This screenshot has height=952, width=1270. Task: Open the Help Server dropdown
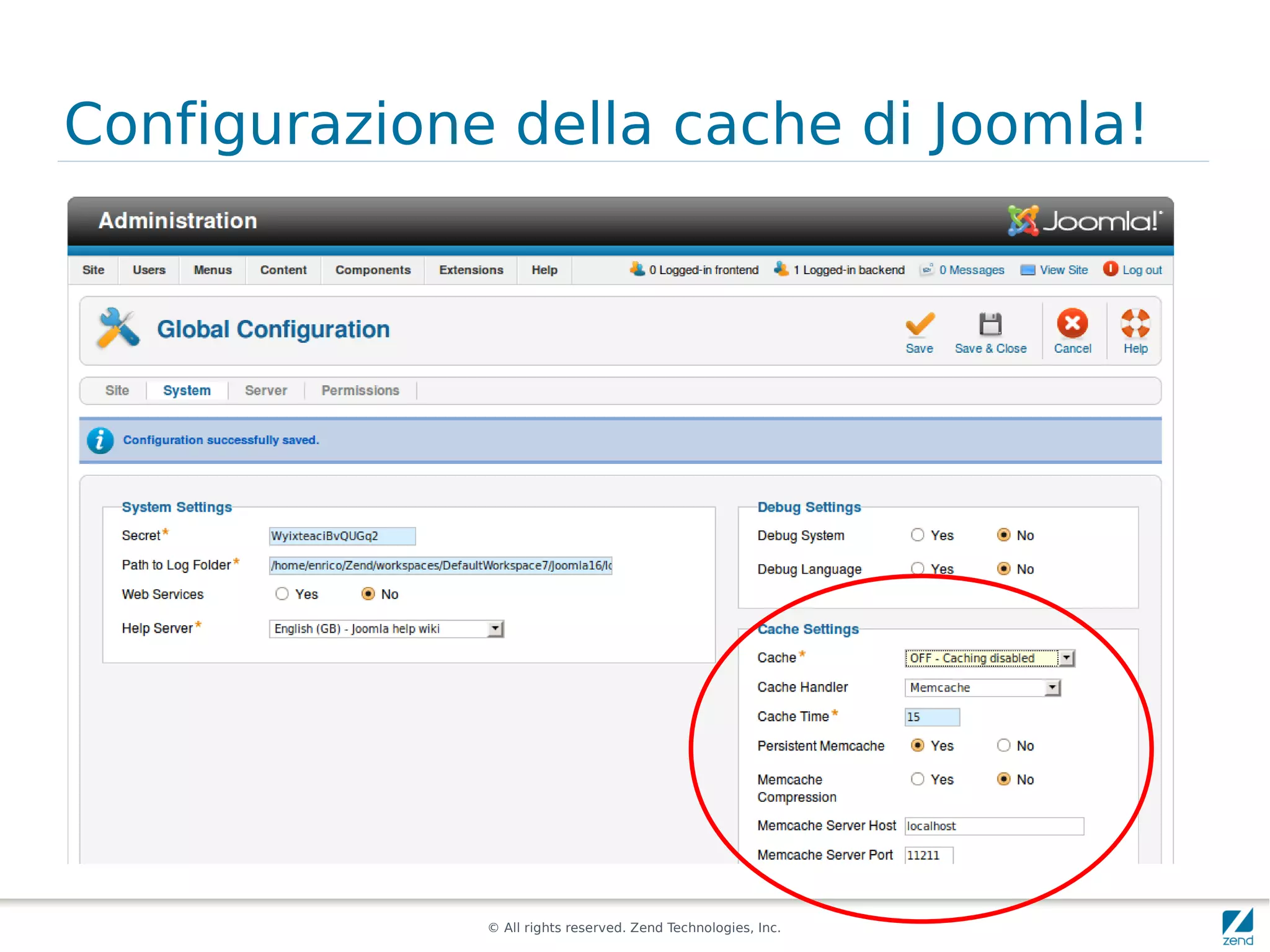(x=386, y=628)
